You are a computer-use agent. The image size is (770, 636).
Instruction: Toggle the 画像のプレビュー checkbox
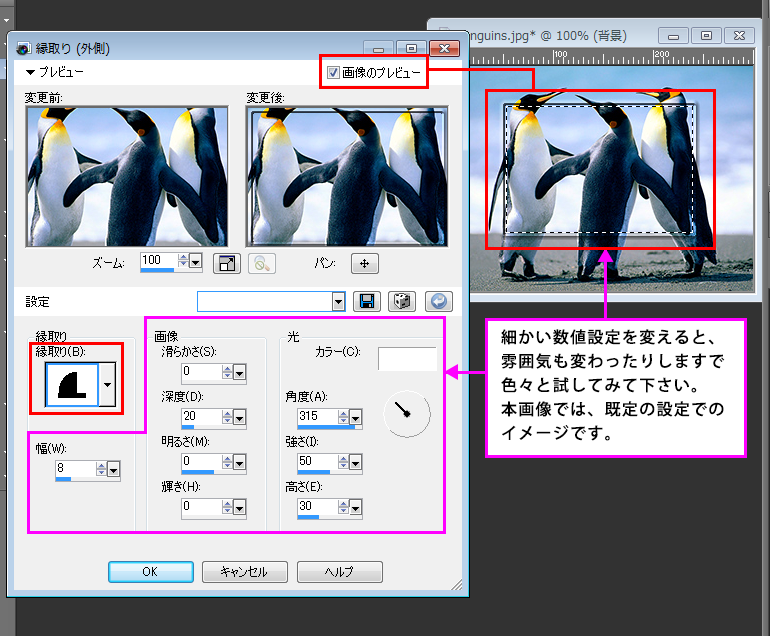[334, 72]
